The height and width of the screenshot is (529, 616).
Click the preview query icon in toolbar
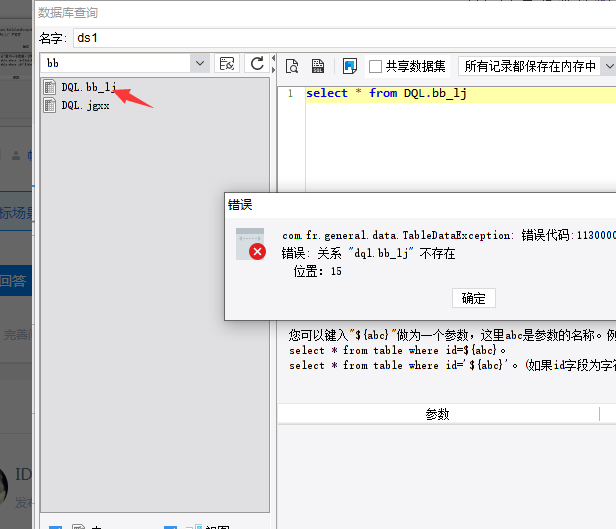coord(292,66)
